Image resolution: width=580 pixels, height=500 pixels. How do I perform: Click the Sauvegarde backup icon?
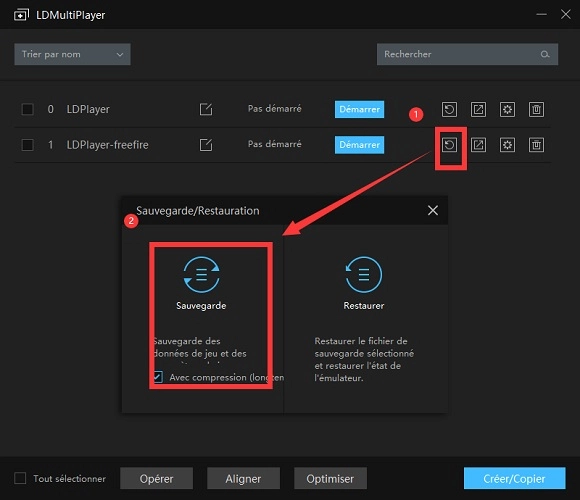point(201,274)
